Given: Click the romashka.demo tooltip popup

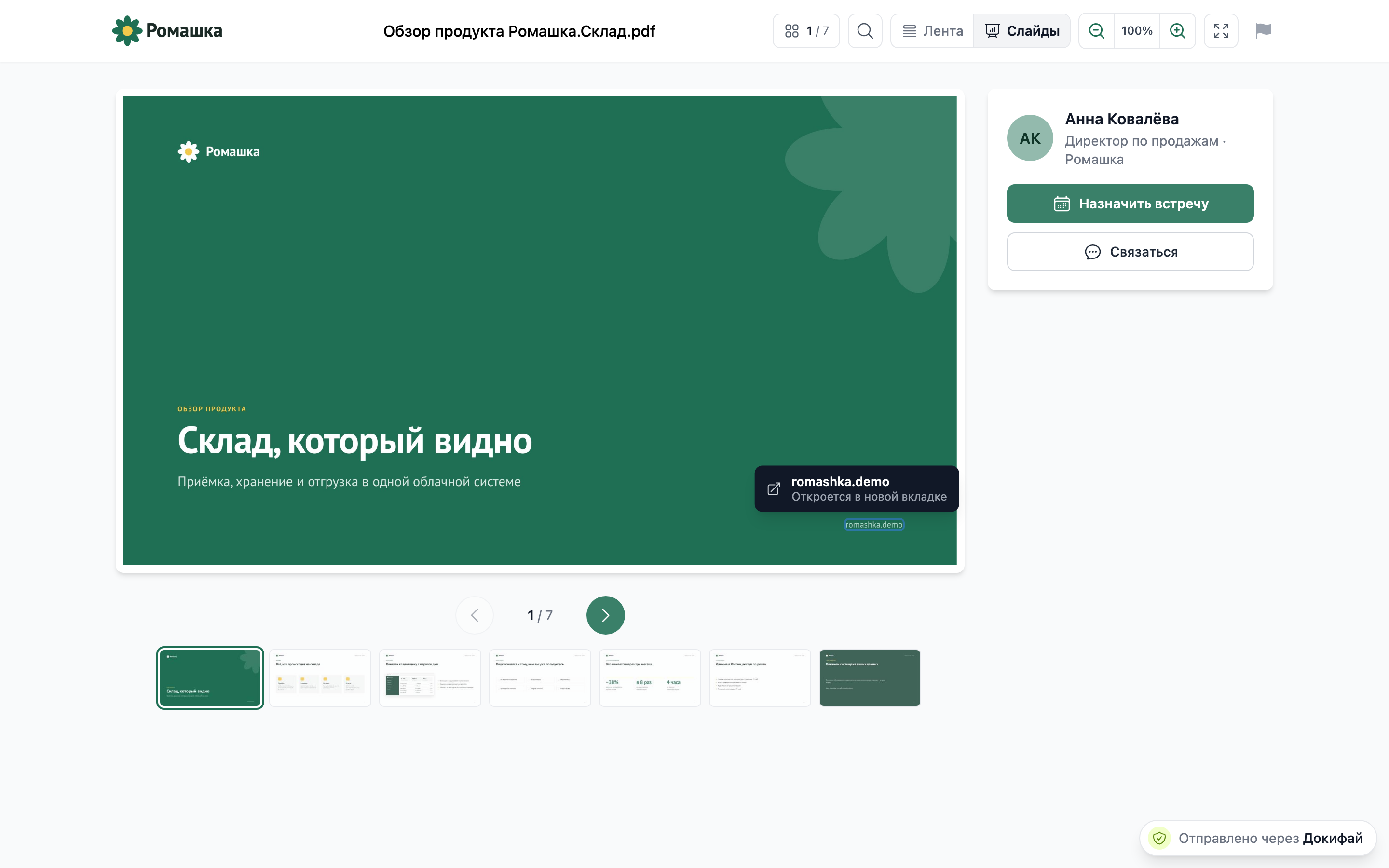Looking at the screenshot, I should [857, 488].
